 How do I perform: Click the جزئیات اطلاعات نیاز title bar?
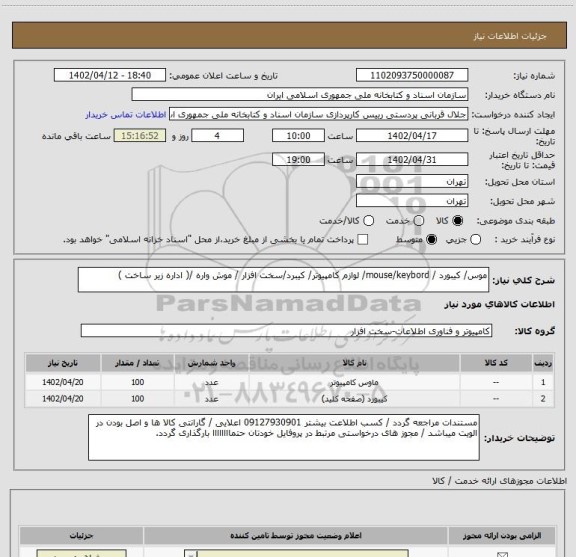tap(289, 35)
